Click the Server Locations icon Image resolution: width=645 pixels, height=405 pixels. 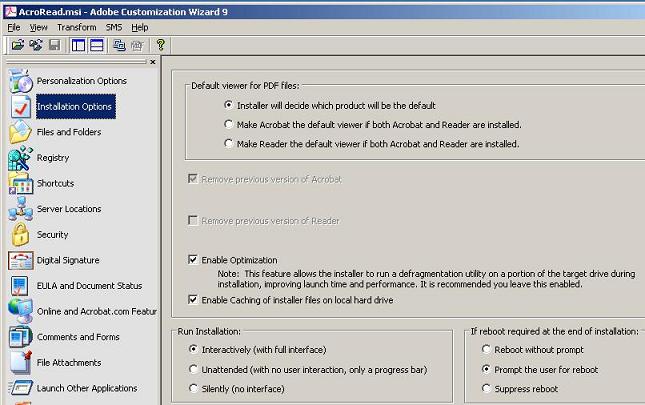tap(20, 209)
